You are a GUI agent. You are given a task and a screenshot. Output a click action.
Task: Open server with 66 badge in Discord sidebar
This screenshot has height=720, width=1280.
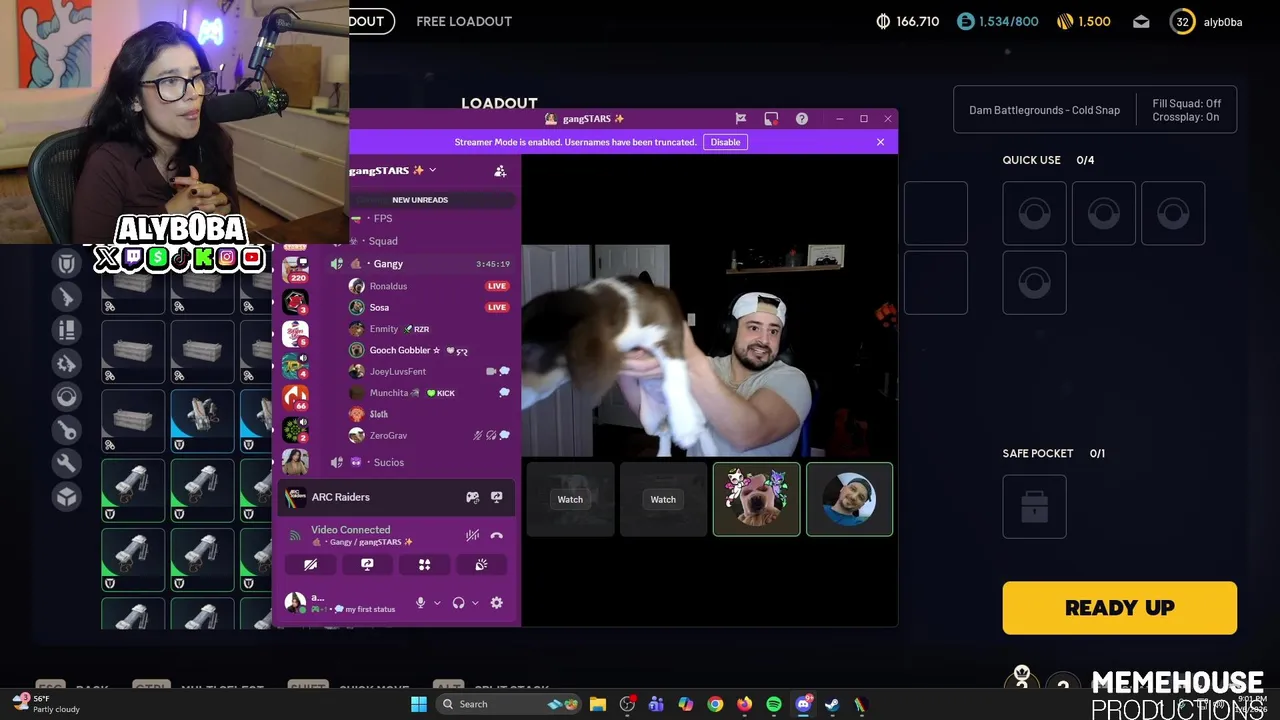click(296, 398)
